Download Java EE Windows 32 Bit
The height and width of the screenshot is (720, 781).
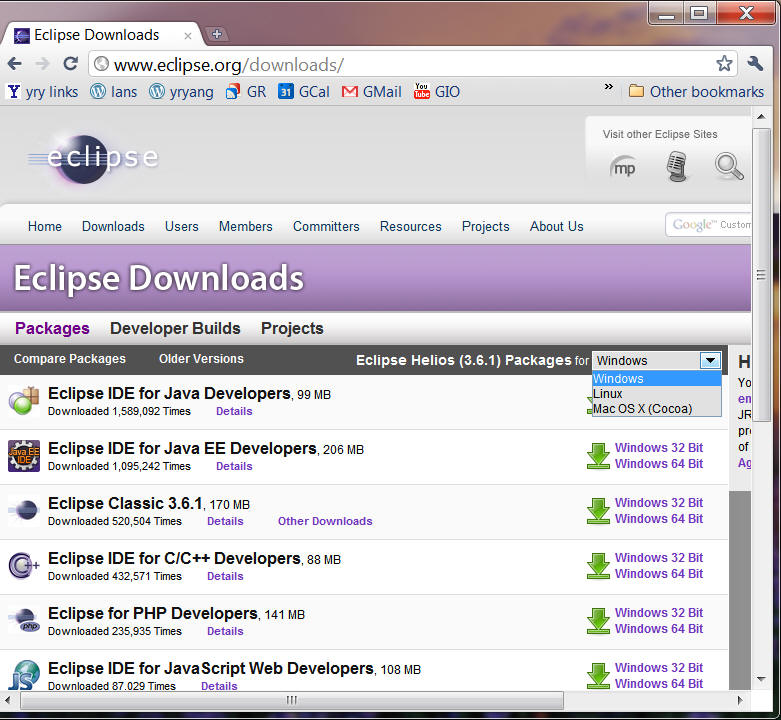(x=658, y=448)
